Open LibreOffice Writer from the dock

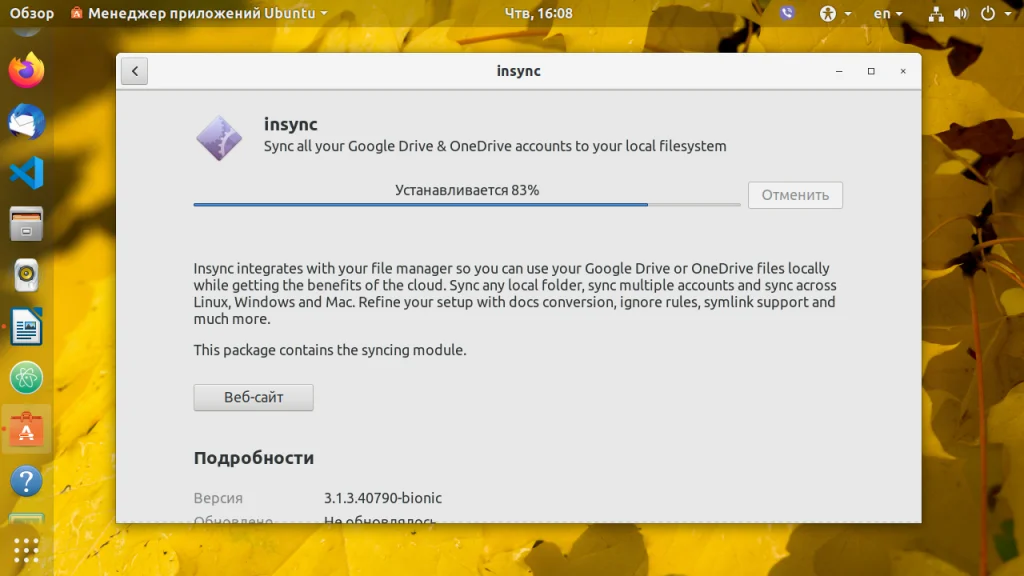coord(27,326)
